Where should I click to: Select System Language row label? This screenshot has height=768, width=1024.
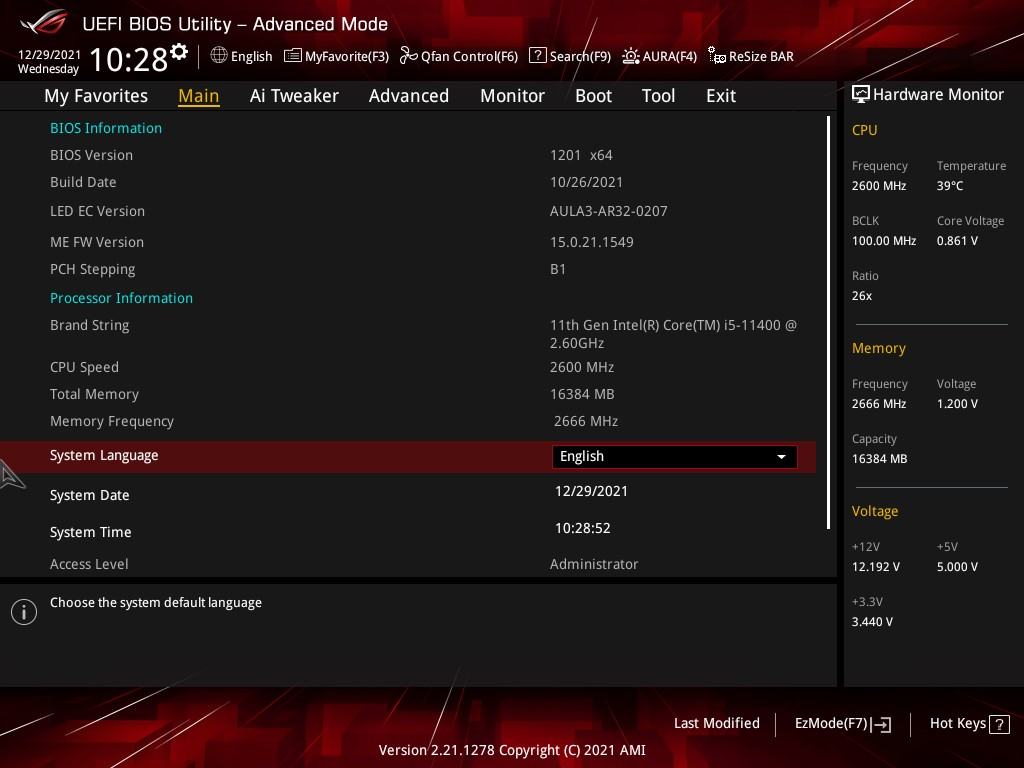pyautogui.click(x=104, y=456)
